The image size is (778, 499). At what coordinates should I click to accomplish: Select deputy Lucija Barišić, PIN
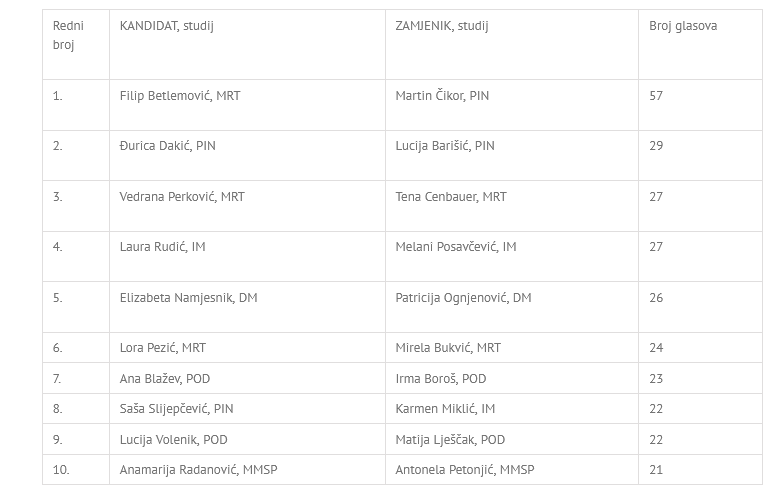[x=445, y=146]
